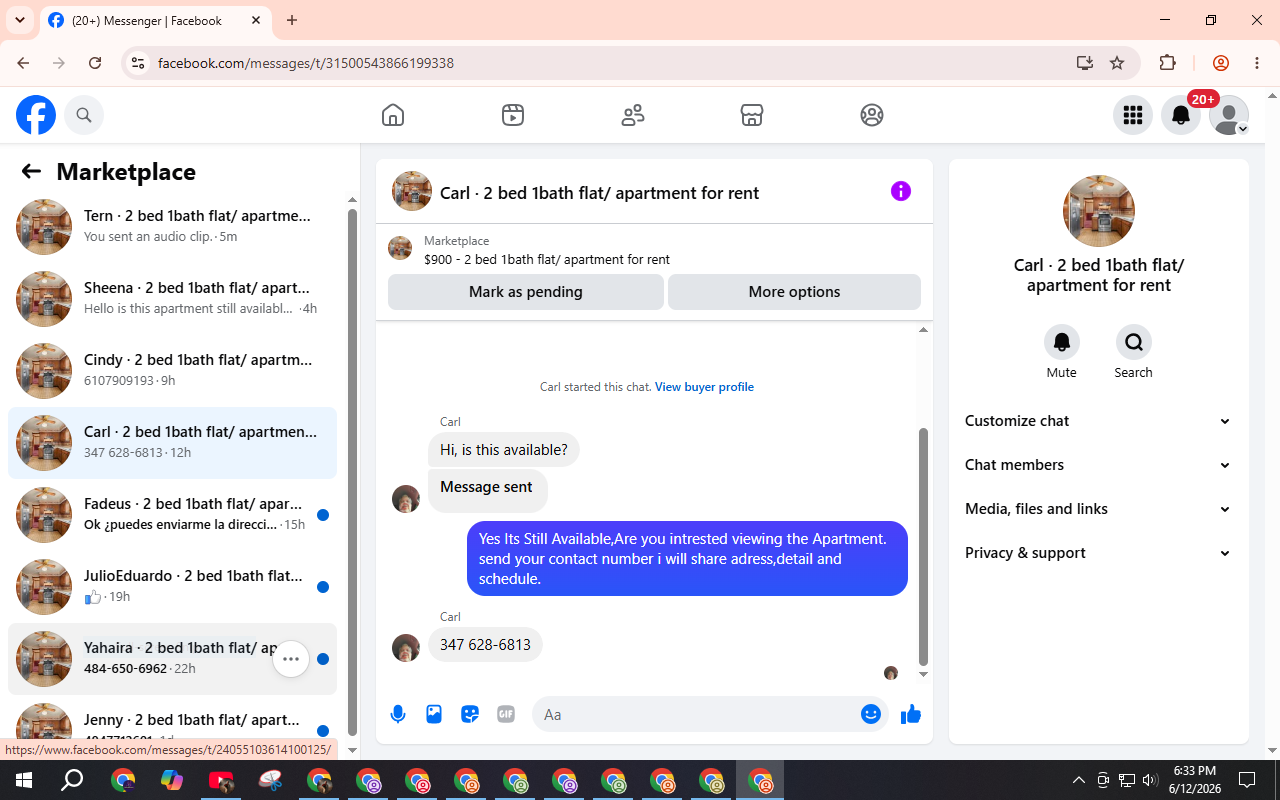Open the emoji picker in message box
The image size is (1280, 800).
pos(871,714)
